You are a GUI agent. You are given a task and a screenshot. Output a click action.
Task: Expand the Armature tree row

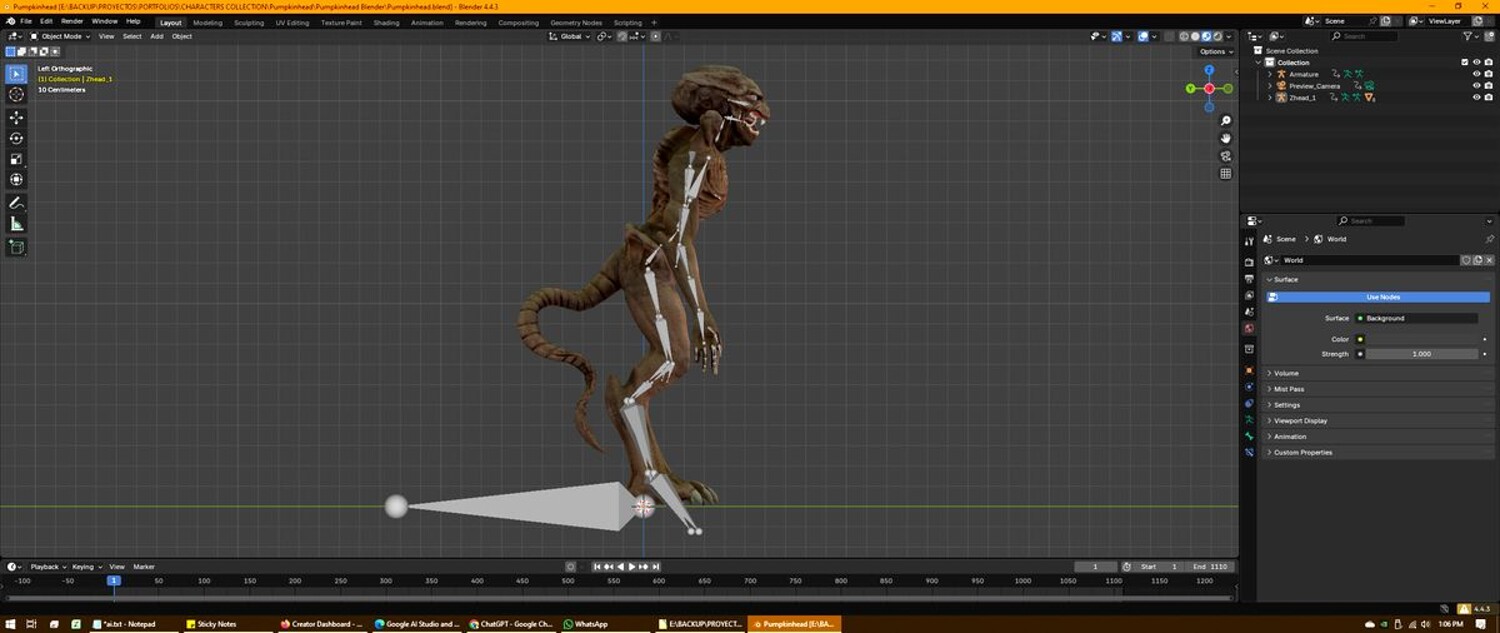(1271, 74)
